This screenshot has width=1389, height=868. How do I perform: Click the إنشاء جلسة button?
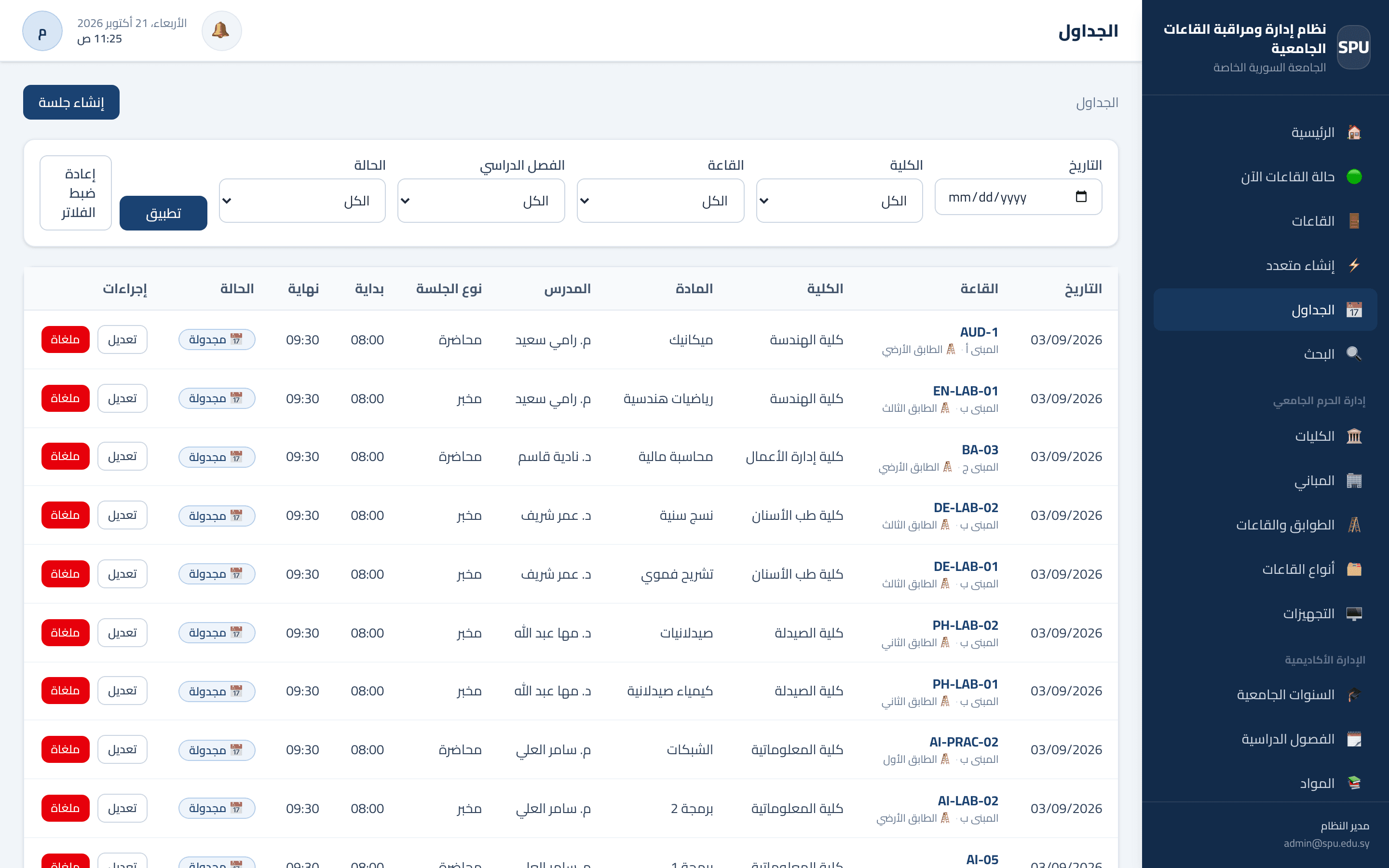point(71,102)
